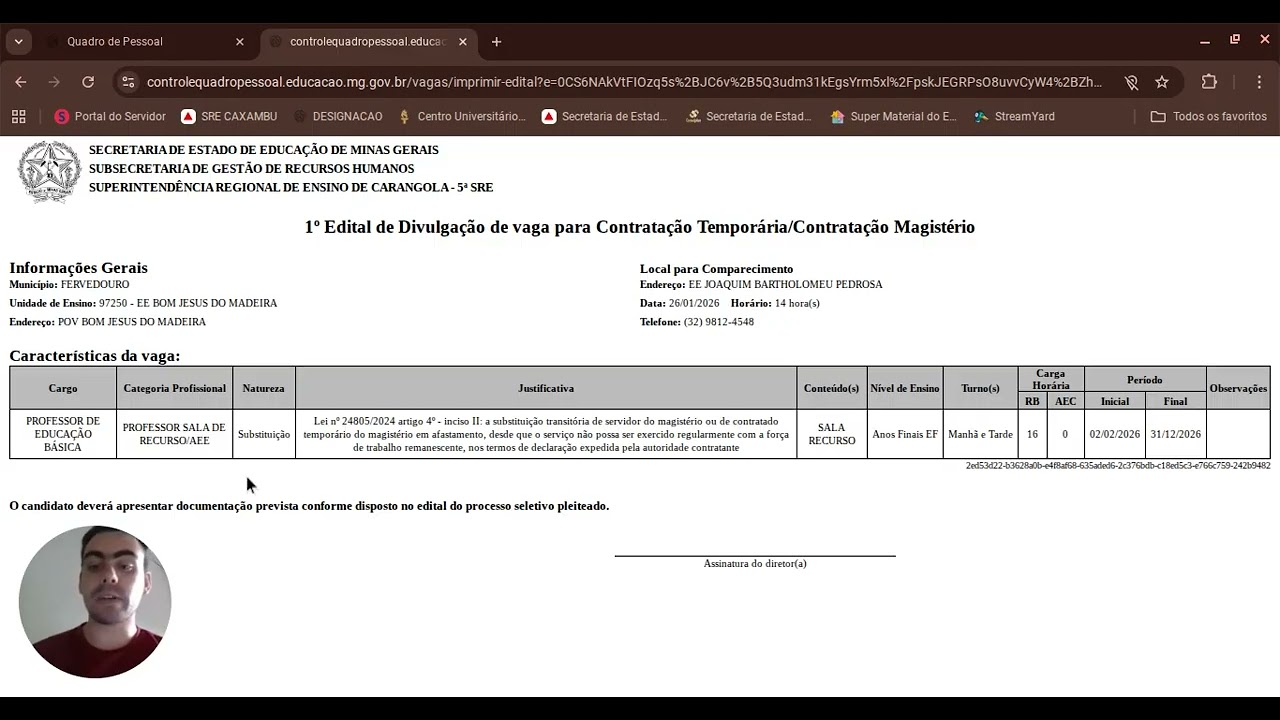Click the Justificativa column header
Viewport: 1280px width, 720px height.
coord(546,388)
